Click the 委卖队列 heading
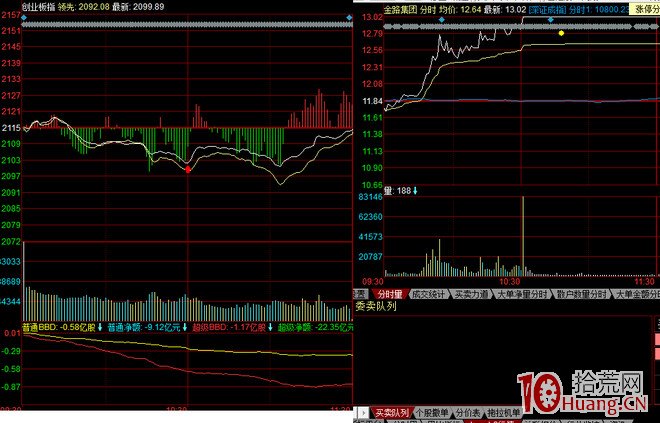Image resolution: width=660 pixels, height=423 pixels. tap(376, 306)
